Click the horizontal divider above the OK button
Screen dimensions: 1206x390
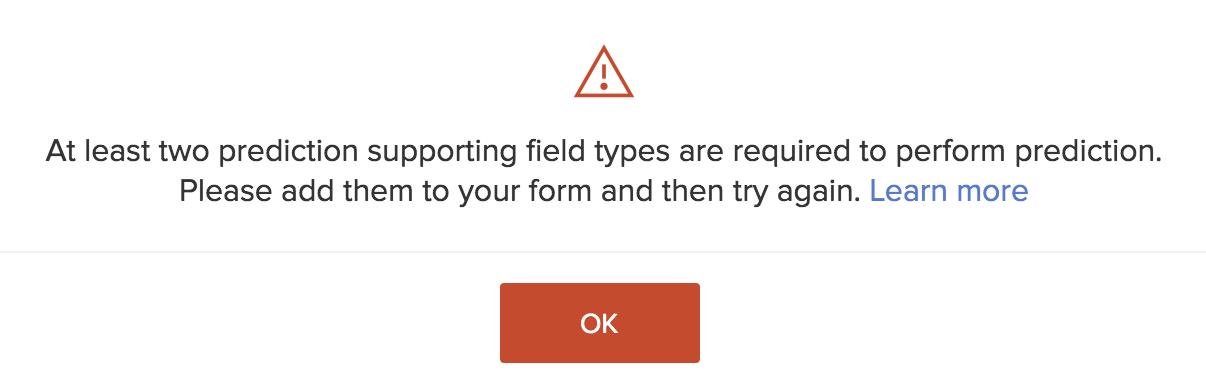pyautogui.click(x=603, y=251)
